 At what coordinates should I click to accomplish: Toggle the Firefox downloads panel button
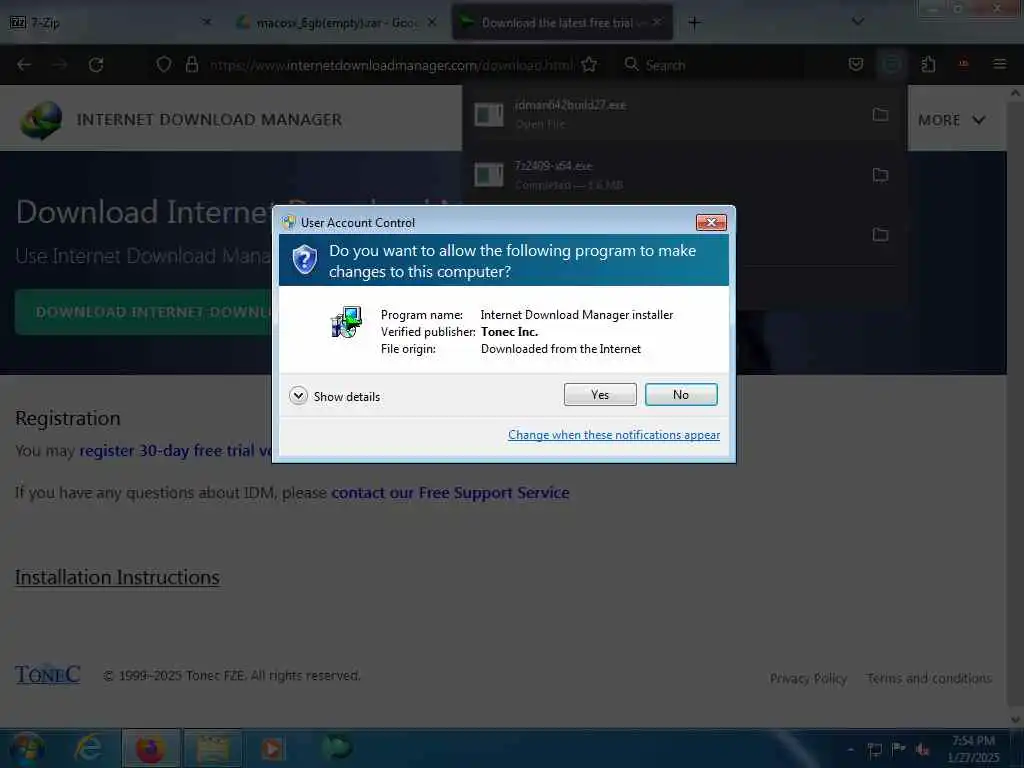(x=891, y=64)
